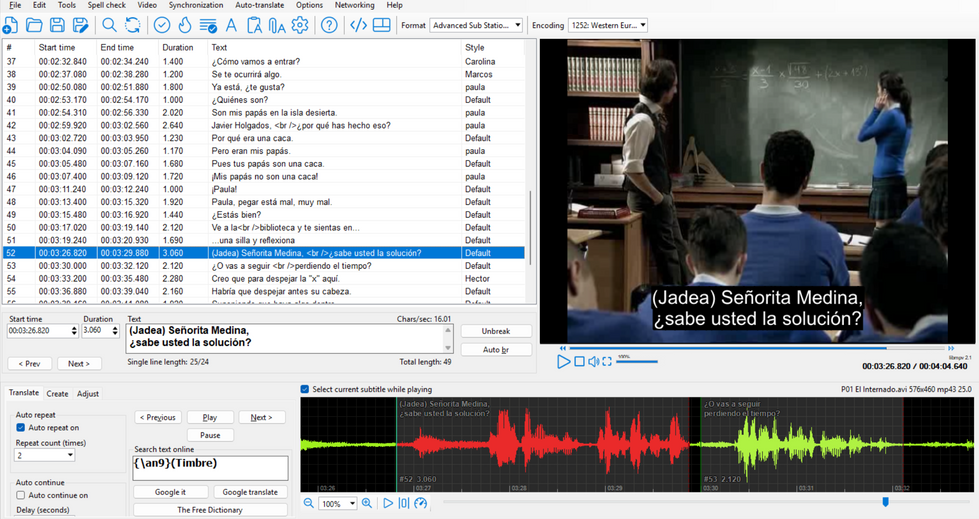Open spell check lines icon

[208, 26]
